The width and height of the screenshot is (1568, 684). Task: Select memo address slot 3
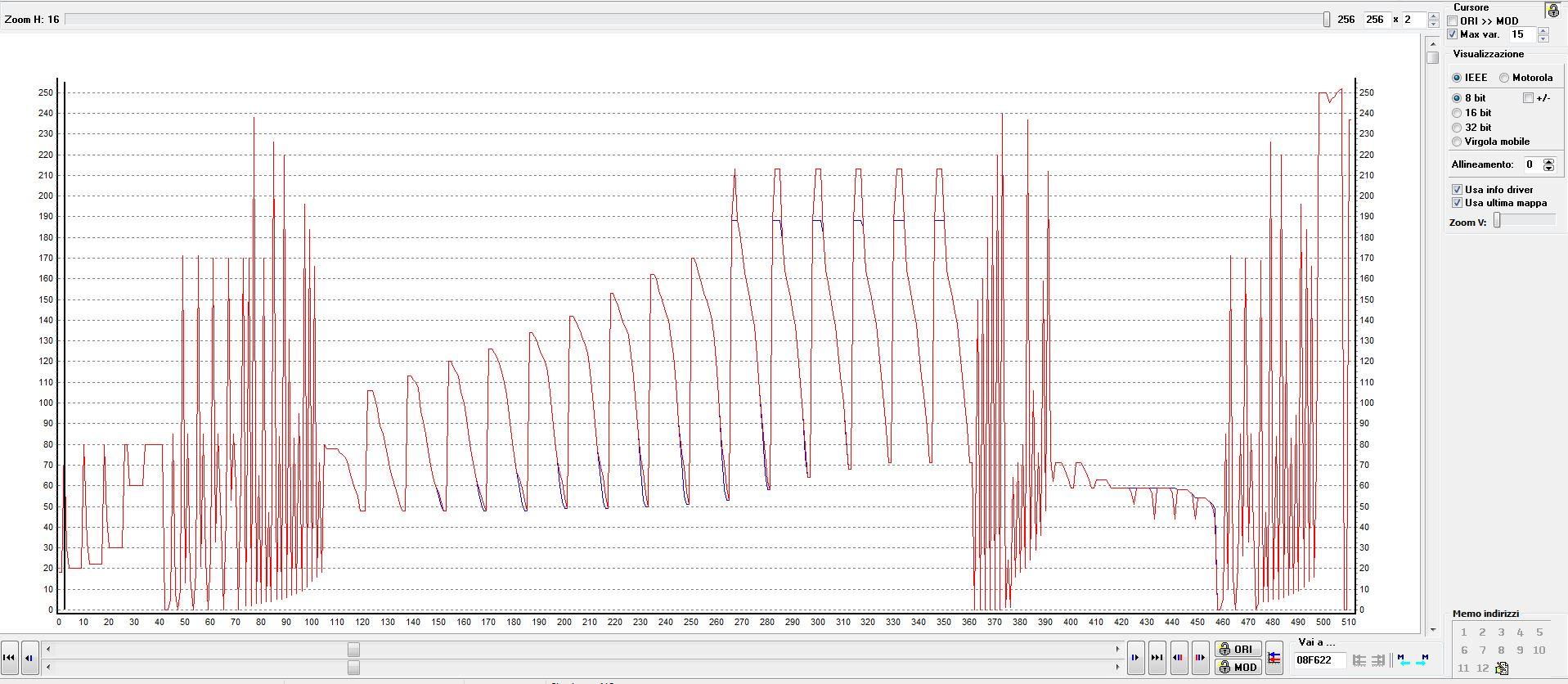coord(1501,632)
